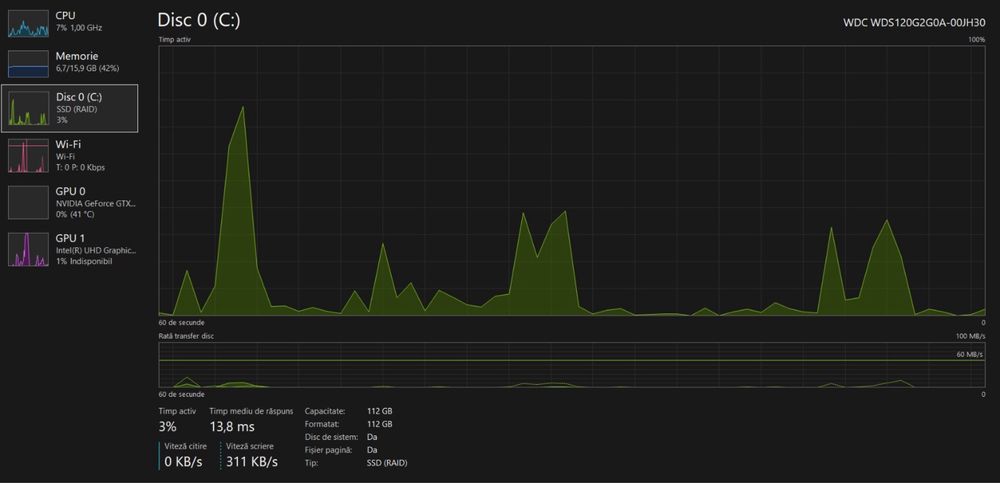Click the Timp activ 3% value
This screenshot has width=1000, height=483.
167,427
